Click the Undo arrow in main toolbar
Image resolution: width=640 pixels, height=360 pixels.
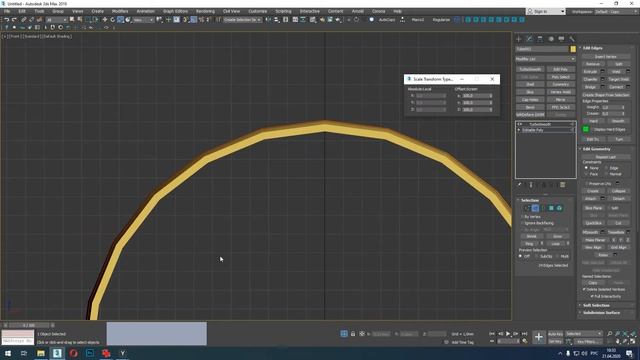7,20
